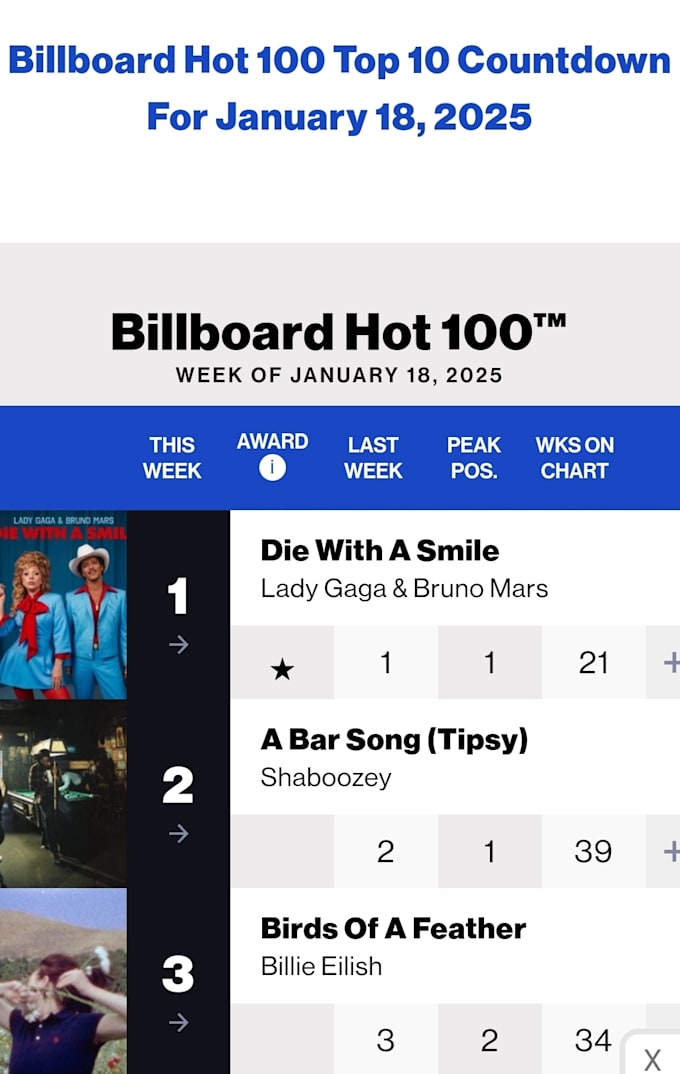Expand stats for Die With A Smile with plus button
Image resolution: width=680 pixels, height=1074 pixels.
pos(672,662)
